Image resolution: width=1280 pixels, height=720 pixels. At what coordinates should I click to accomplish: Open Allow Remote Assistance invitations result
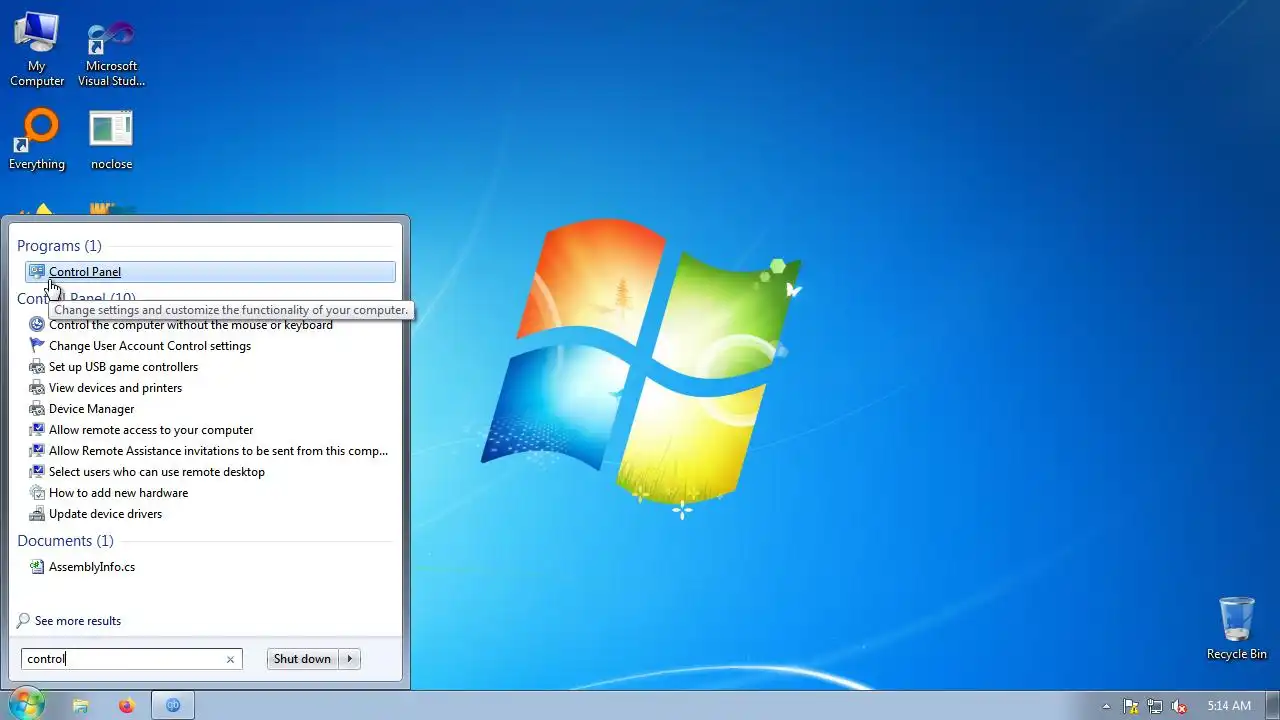(210, 451)
